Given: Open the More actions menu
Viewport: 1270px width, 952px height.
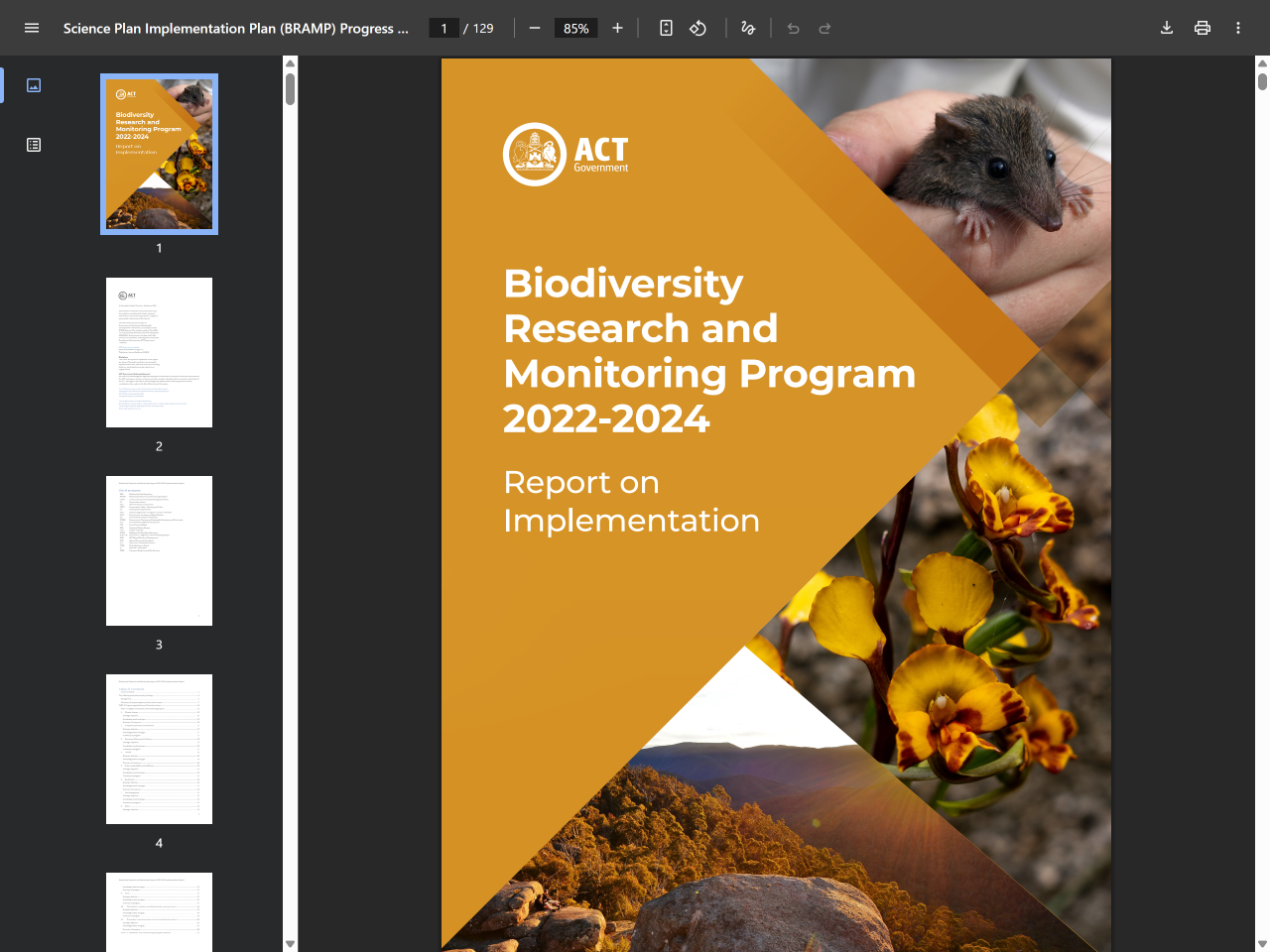Looking at the screenshot, I should 1238,28.
